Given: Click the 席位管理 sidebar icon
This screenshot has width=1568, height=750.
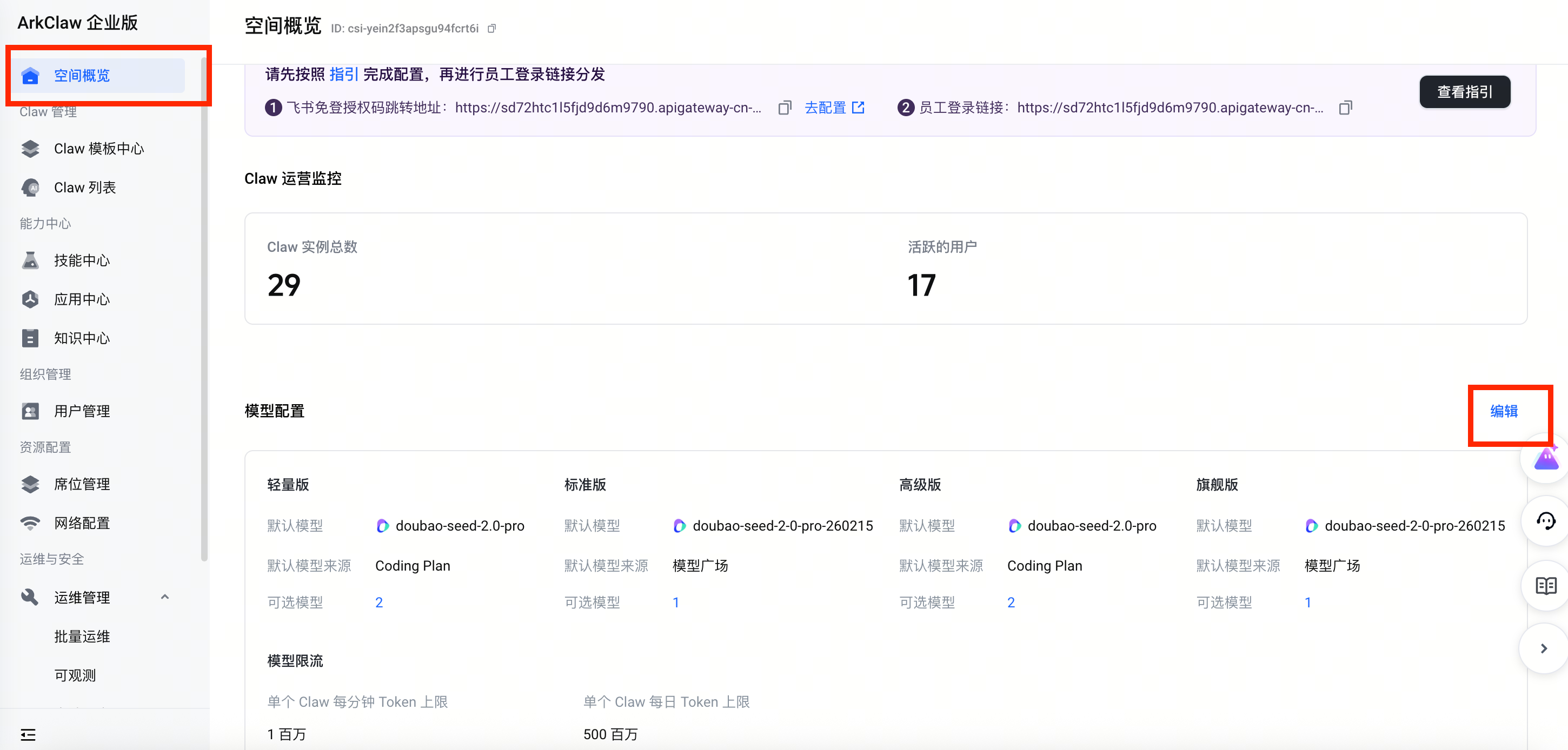Looking at the screenshot, I should pyautogui.click(x=30, y=484).
